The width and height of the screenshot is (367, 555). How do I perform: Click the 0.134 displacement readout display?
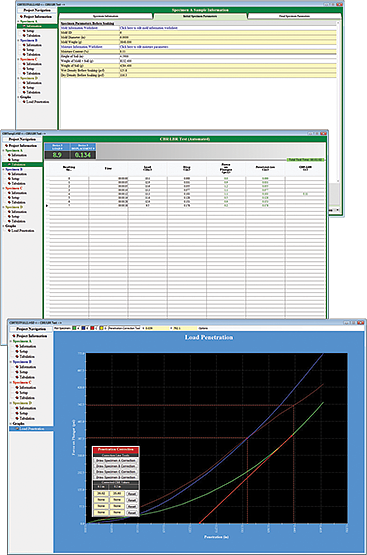(82, 155)
